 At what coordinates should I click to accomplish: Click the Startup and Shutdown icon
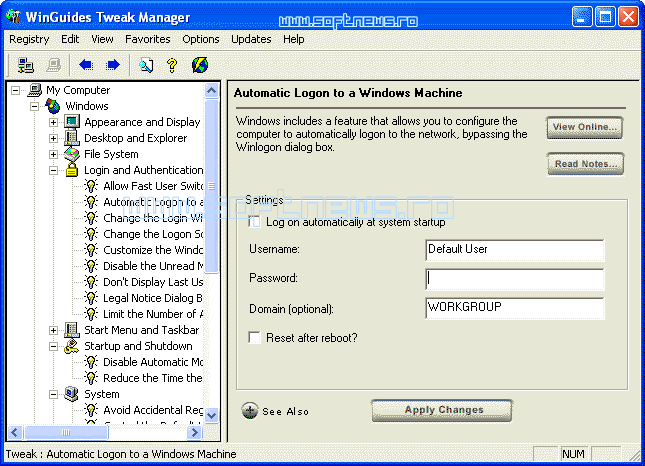point(72,346)
